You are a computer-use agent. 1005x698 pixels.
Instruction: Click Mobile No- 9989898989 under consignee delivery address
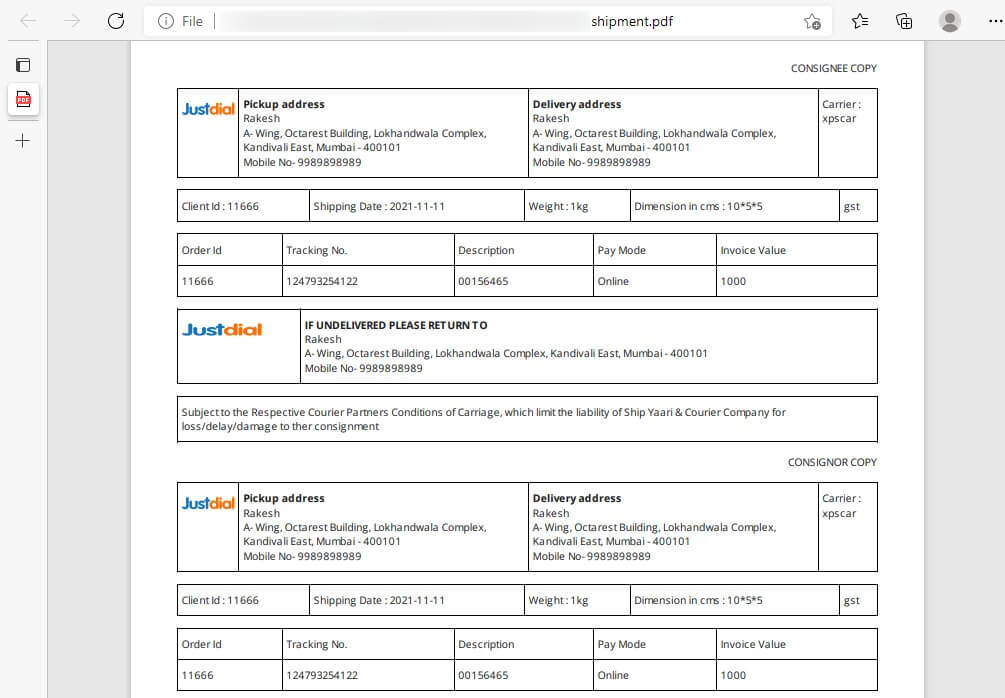(592, 162)
